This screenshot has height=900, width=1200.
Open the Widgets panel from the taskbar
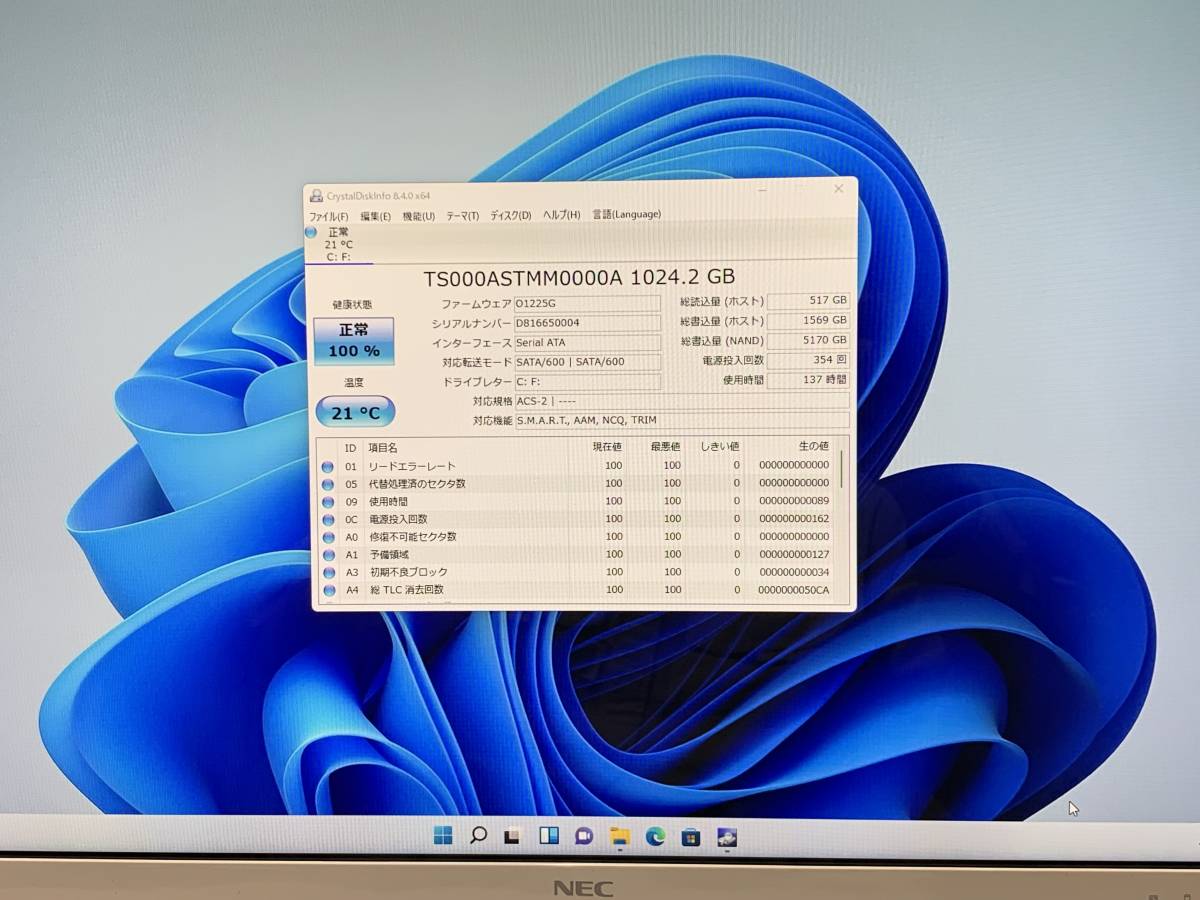[548, 836]
